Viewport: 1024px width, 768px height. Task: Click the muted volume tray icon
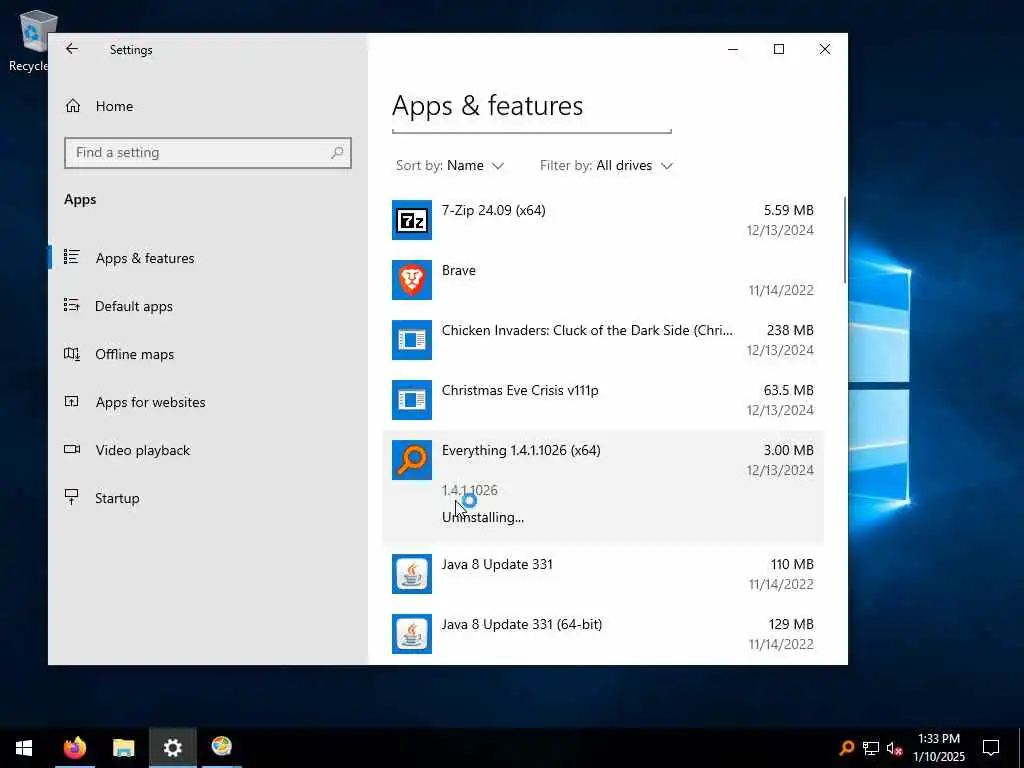[x=895, y=748]
